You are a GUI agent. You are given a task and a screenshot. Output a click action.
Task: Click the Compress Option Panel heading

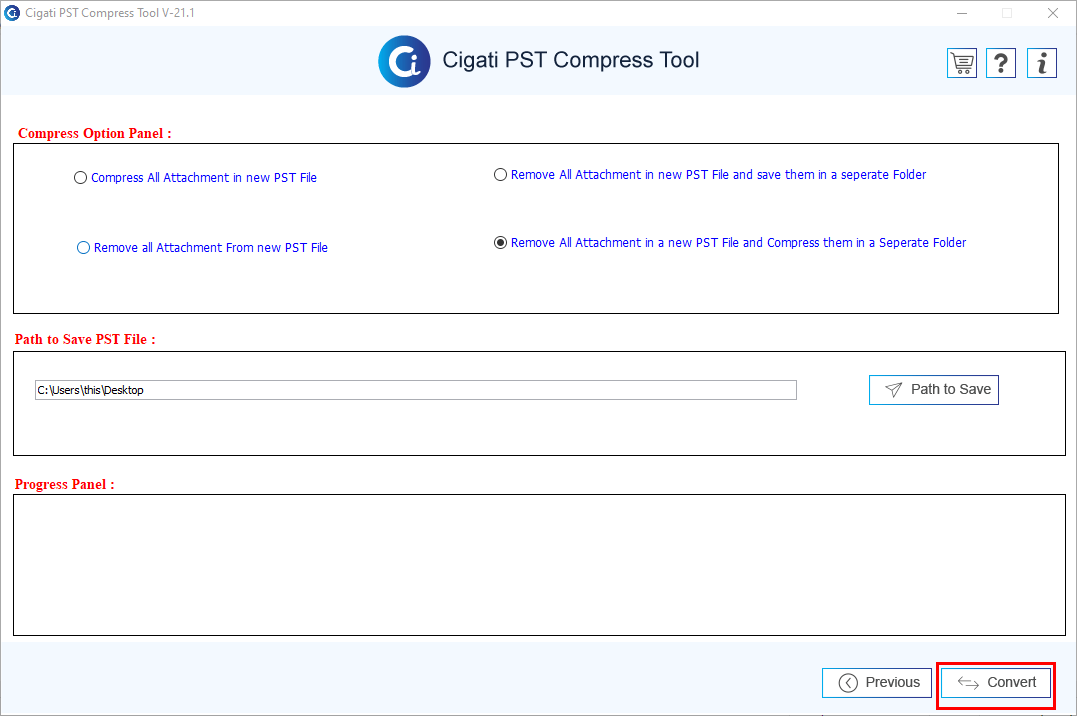[x=95, y=133]
